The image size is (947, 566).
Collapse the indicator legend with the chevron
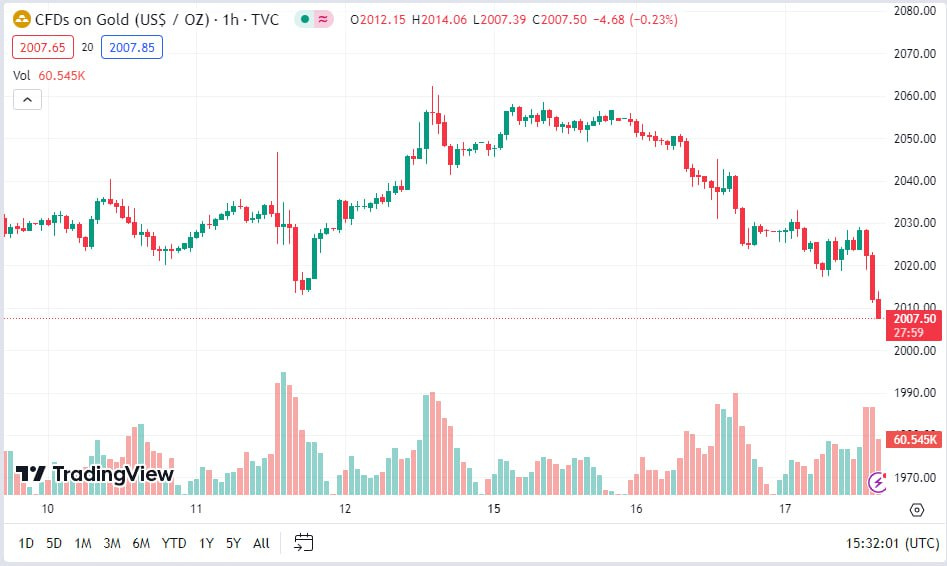pos(27,99)
